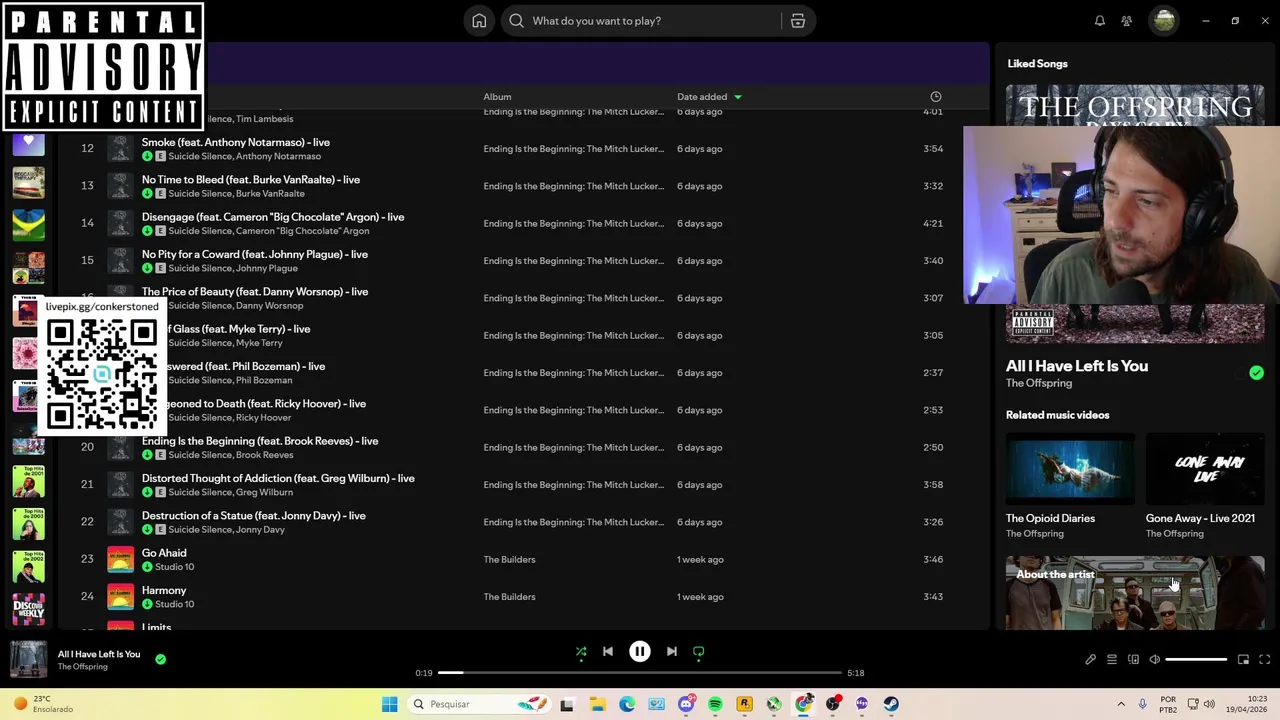The height and width of the screenshot is (720, 1280).
Task: Open Liked Songs header in right panel
Action: [1037, 64]
